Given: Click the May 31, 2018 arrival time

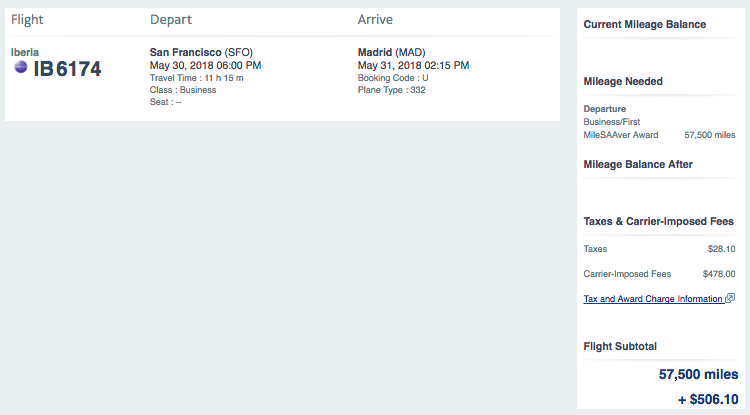Looking at the screenshot, I should 413,66.
